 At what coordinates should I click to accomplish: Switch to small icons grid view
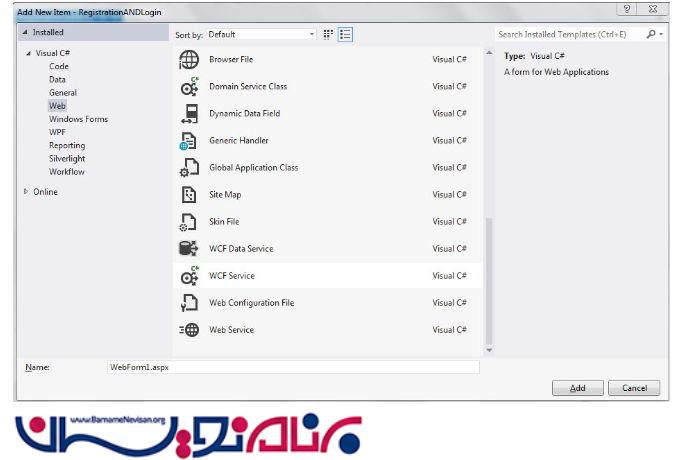pyautogui.click(x=328, y=34)
